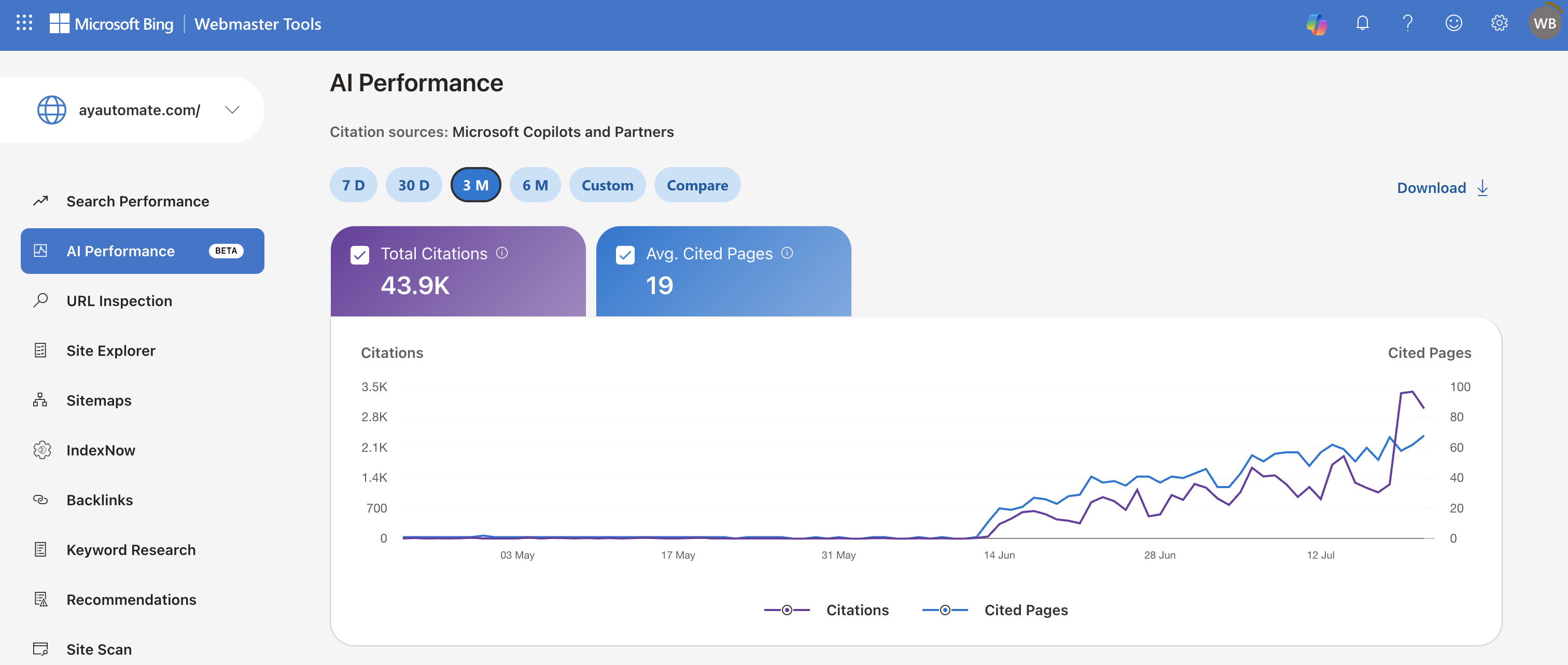The image size is (1568, 665).
Task: Click the Keyword Research list icon
Action: pyautogui.click(x=41, y=549)
